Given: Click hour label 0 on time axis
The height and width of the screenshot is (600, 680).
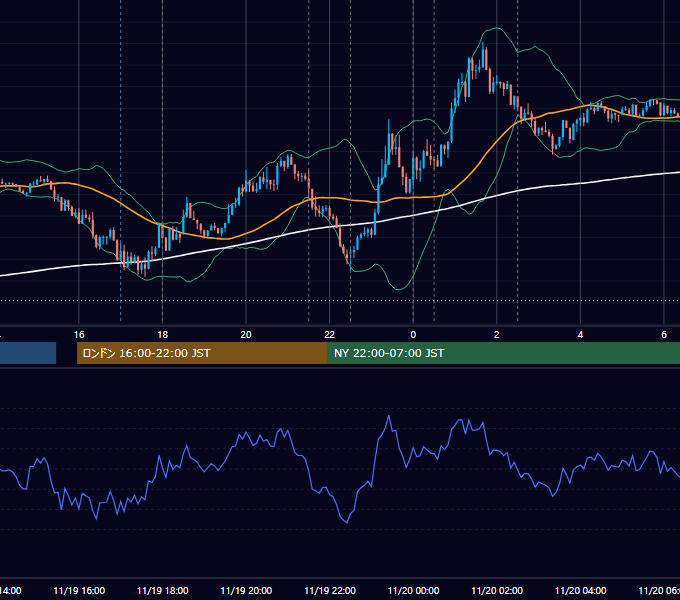Looking at the screenshot, I should 413,335.
